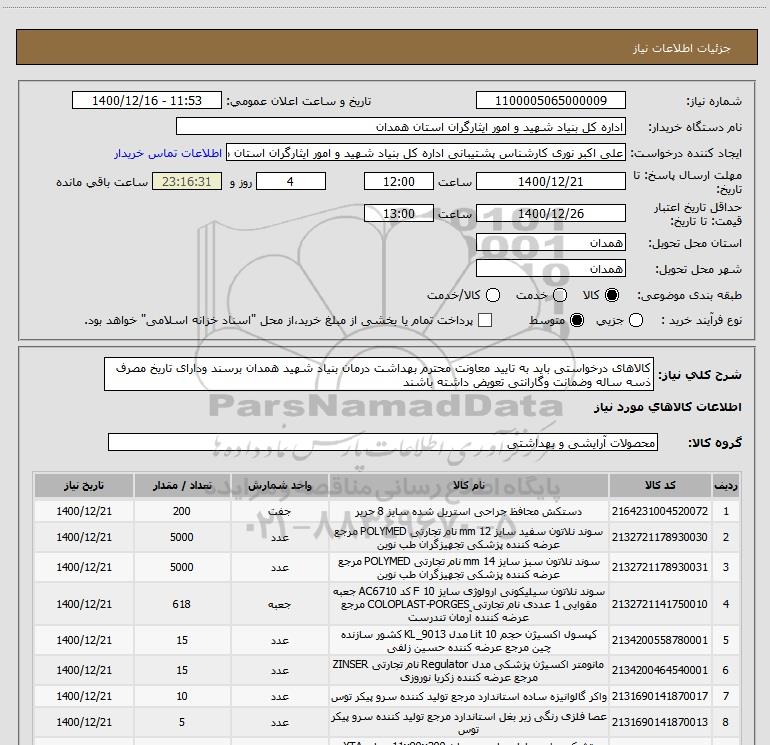Click the need number field 1100005065000009

pyautogui.click(x=550, y=100)
